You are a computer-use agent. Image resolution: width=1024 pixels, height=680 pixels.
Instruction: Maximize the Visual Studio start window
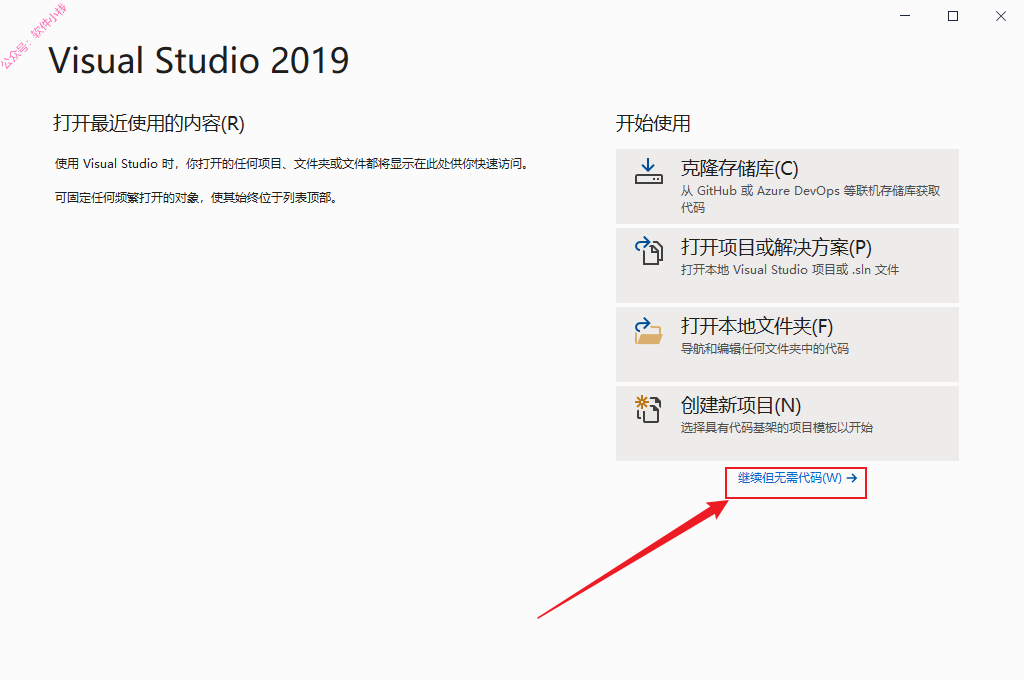[953, 16]
